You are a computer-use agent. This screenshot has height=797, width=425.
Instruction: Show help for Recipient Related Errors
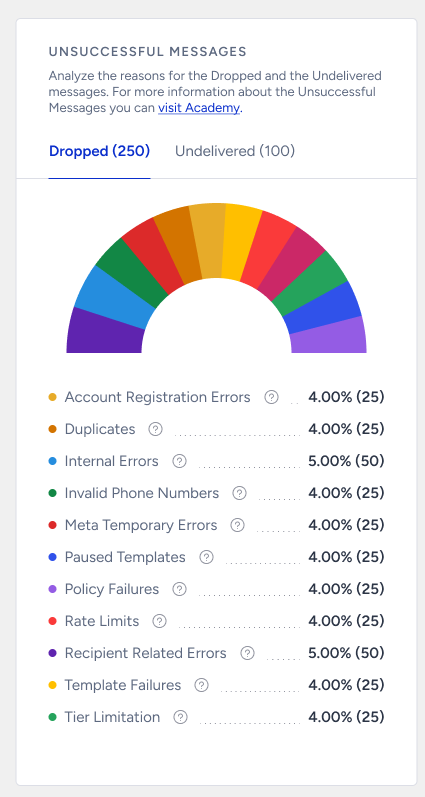[x=247, y=653]
